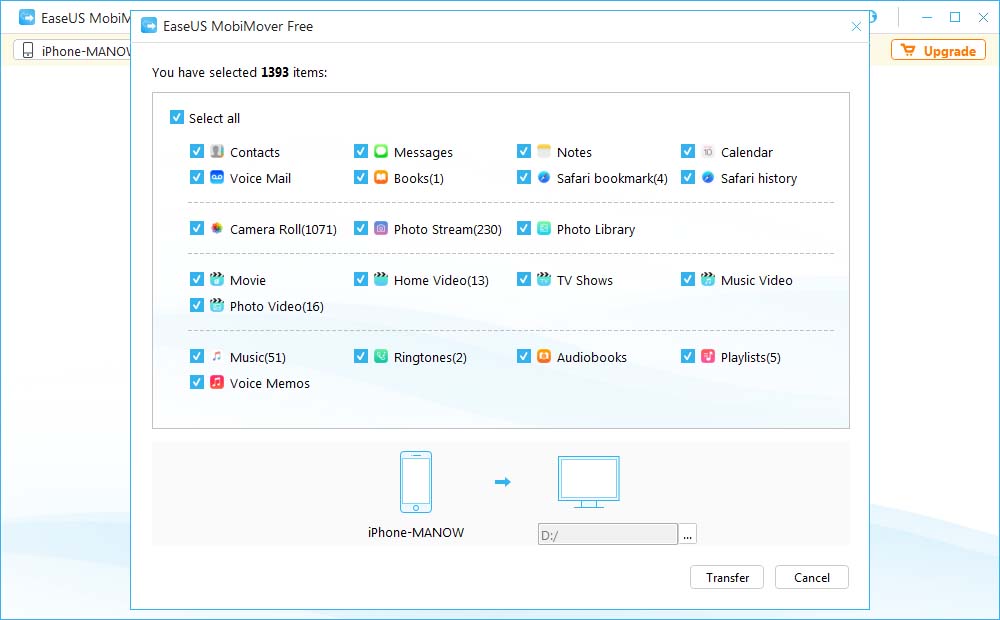Click the iPhone device illustration

(x=416, y=482)
